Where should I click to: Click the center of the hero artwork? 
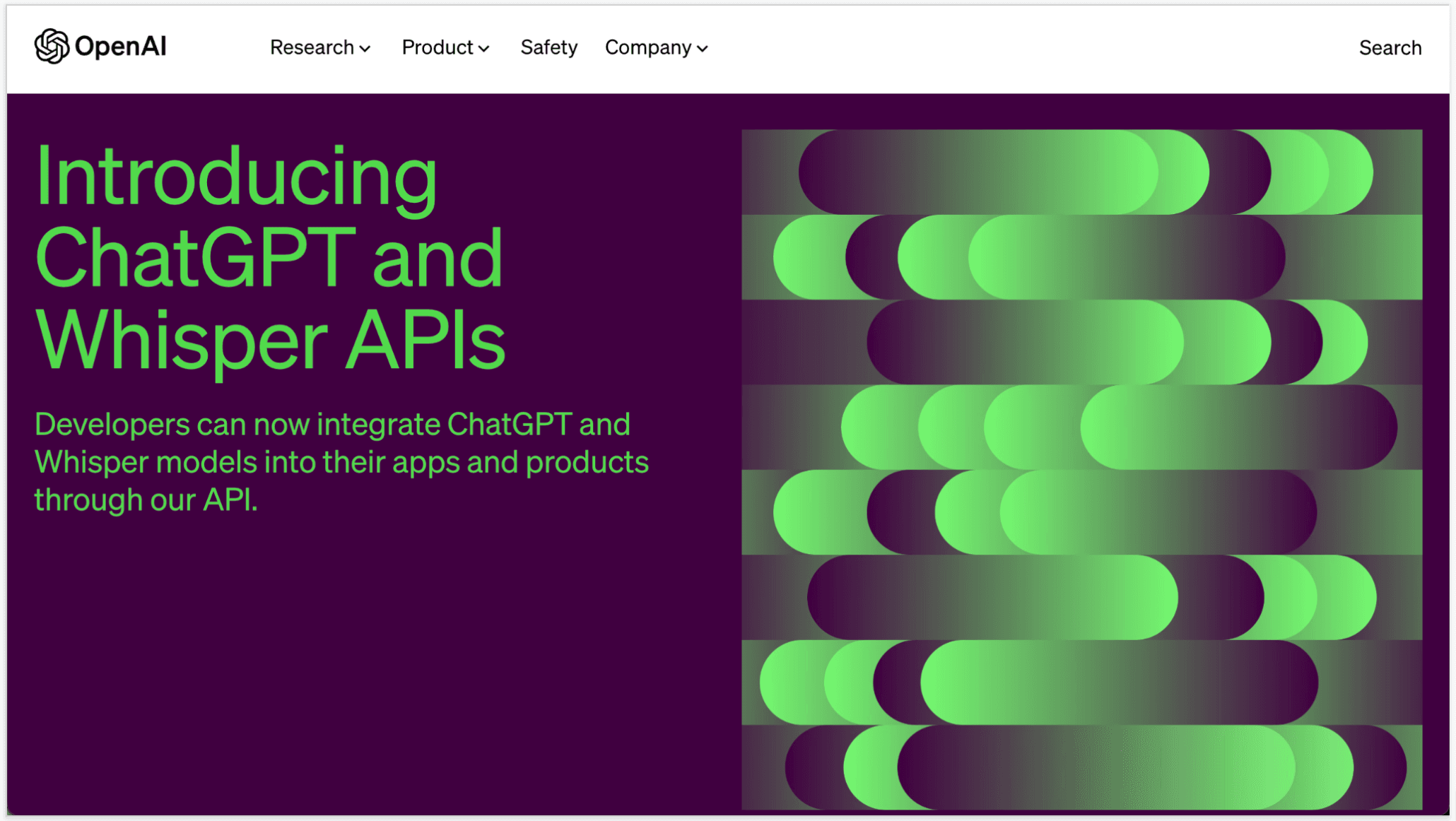coord(1081,469)
